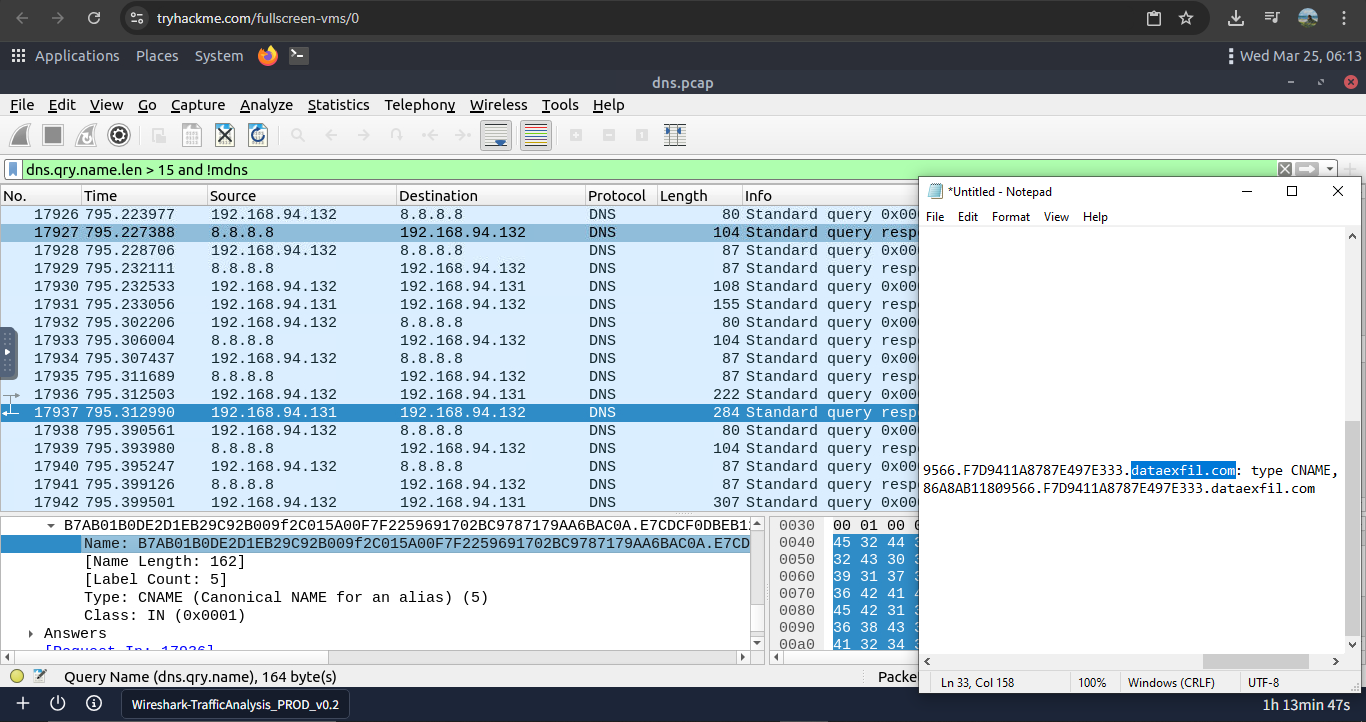Open Notepad's Format menu
Screen dimensions: 1366x722
(x=1010, y=217)
